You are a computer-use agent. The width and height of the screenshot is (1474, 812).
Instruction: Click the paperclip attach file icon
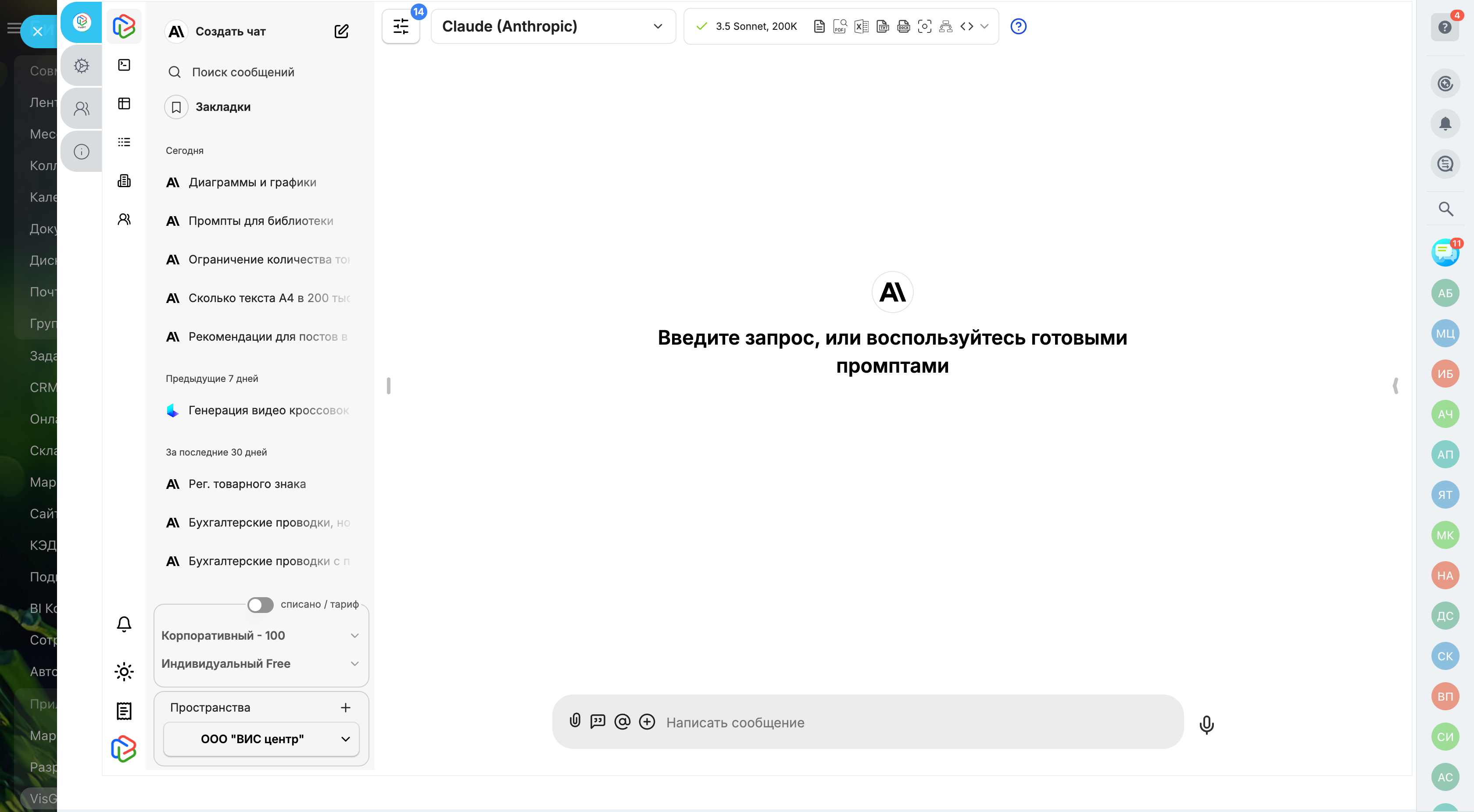[x=575, y=720]
